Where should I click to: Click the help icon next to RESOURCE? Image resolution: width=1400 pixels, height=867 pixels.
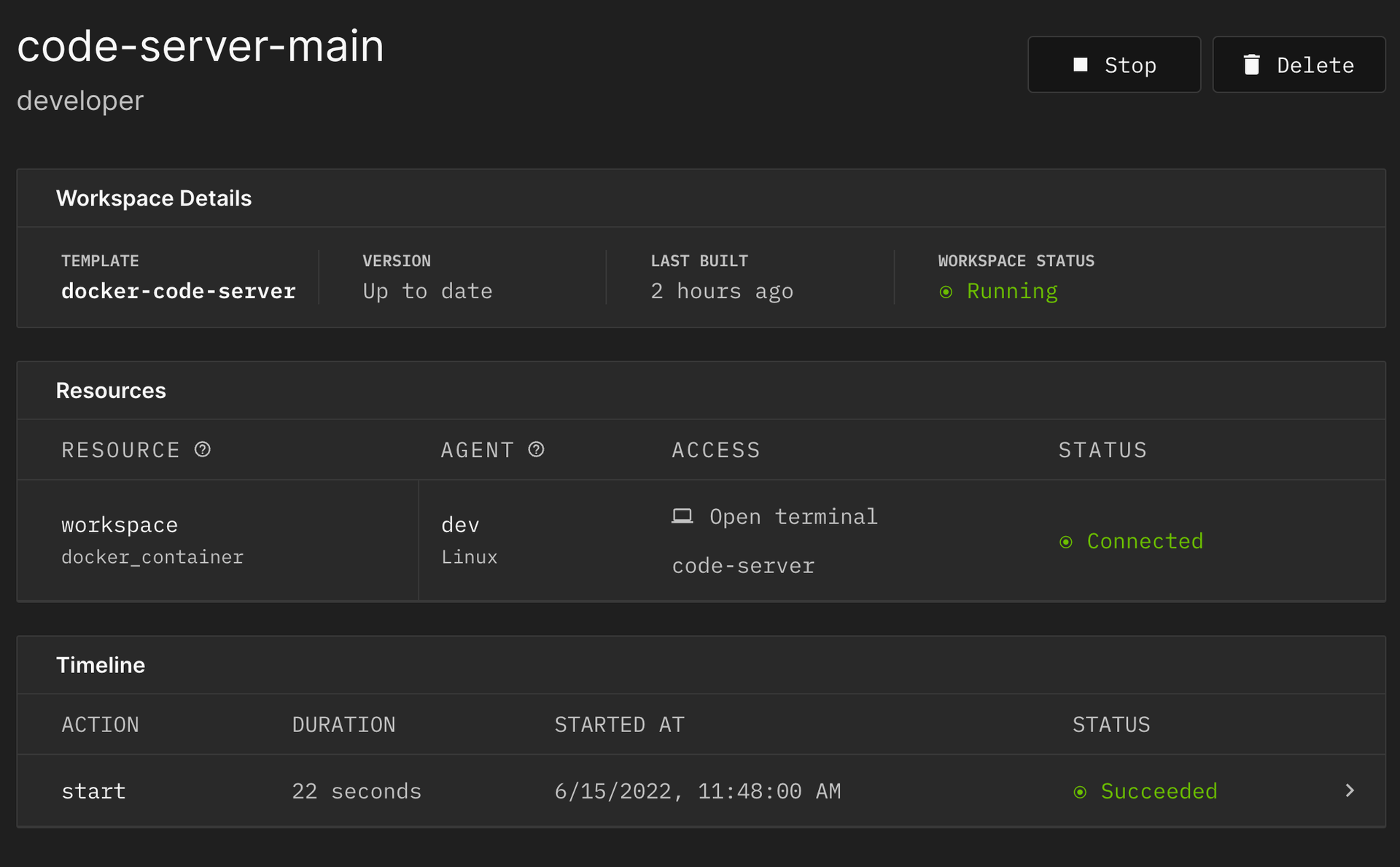(x=203, y=449)
